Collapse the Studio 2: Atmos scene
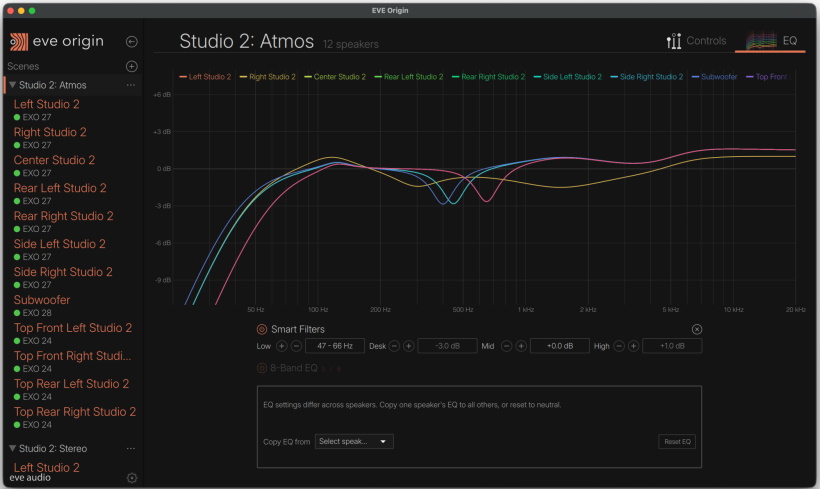The image size is (820, 489). tap(12, 85)
